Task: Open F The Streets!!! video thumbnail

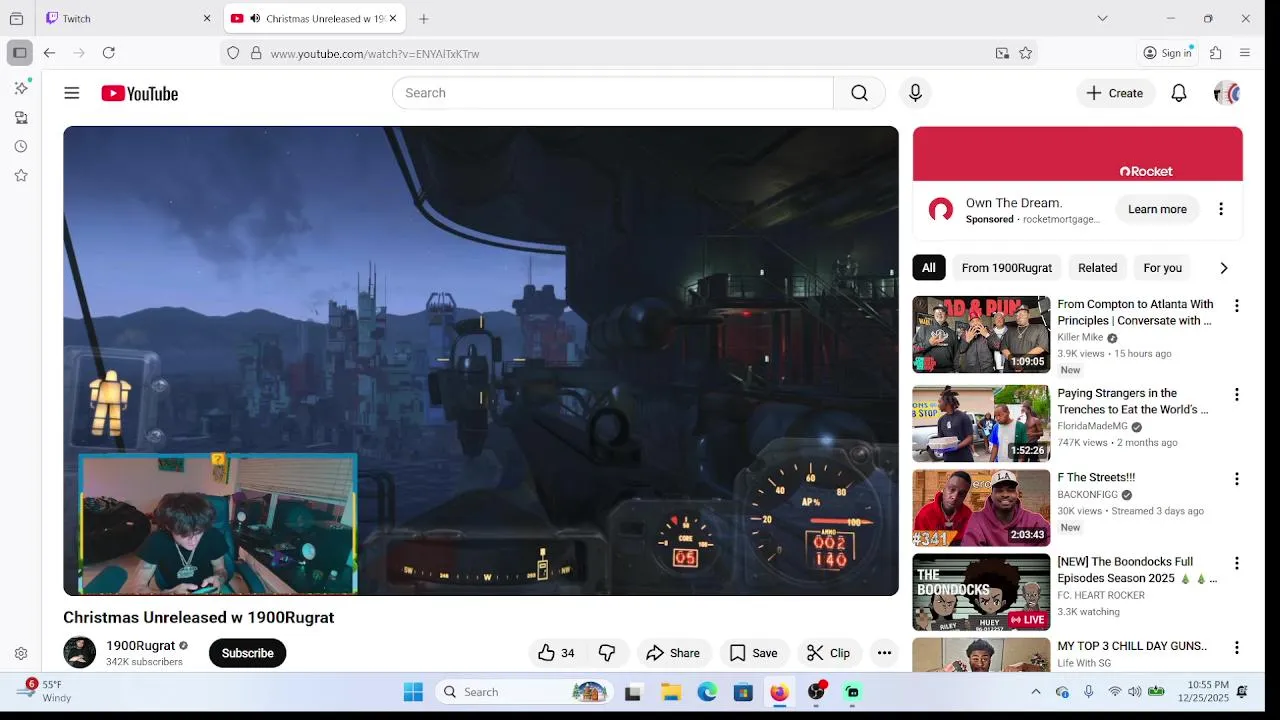Action: point(981,508)
